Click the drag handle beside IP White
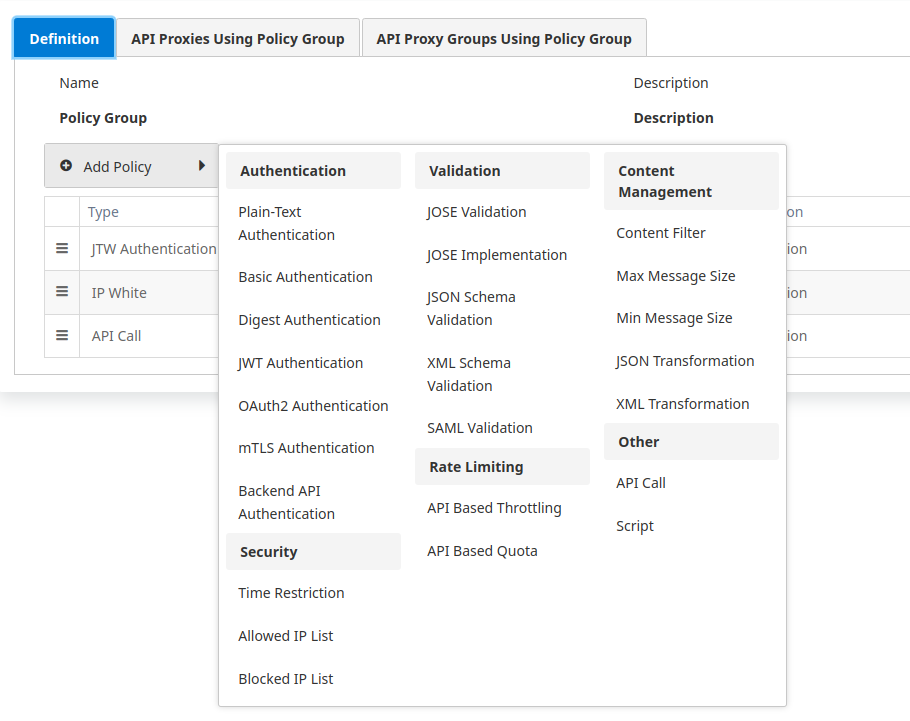Viewport: 910px width, 721px height. pyautogui.click(x=61, y=292)
